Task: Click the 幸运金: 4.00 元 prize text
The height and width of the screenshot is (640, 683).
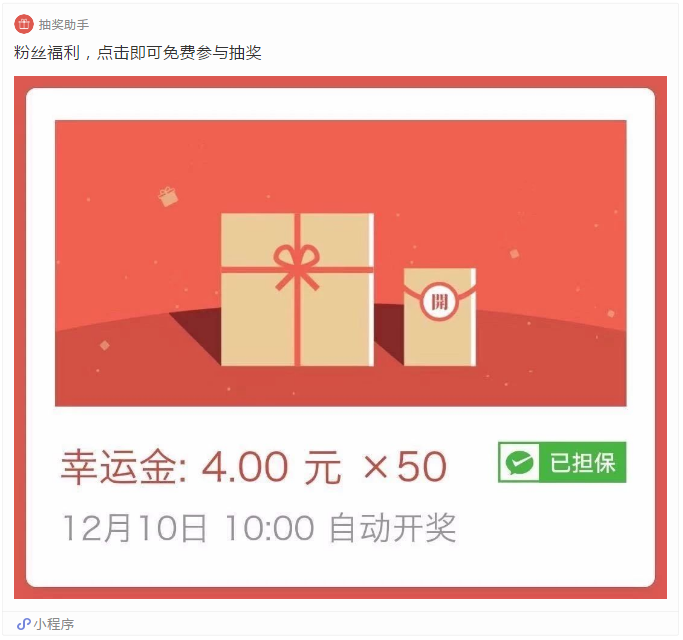Action: pyautogui.click(x=201, y=467)
